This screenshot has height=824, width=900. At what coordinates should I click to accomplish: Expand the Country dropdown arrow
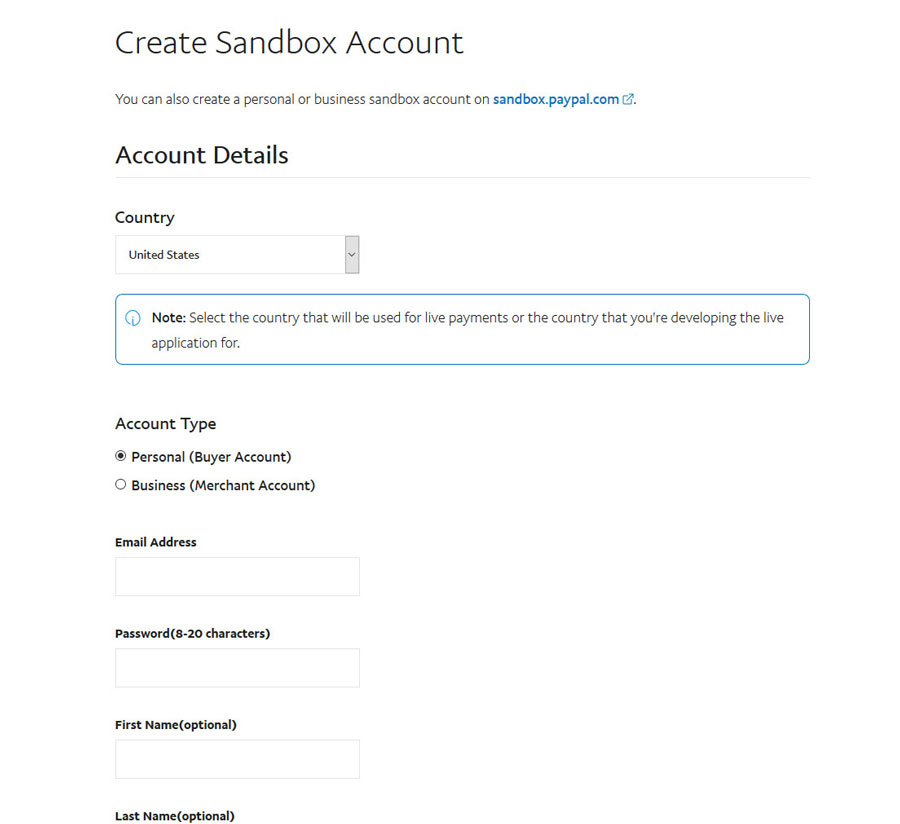pyautogui.click(x=351, y=255)
